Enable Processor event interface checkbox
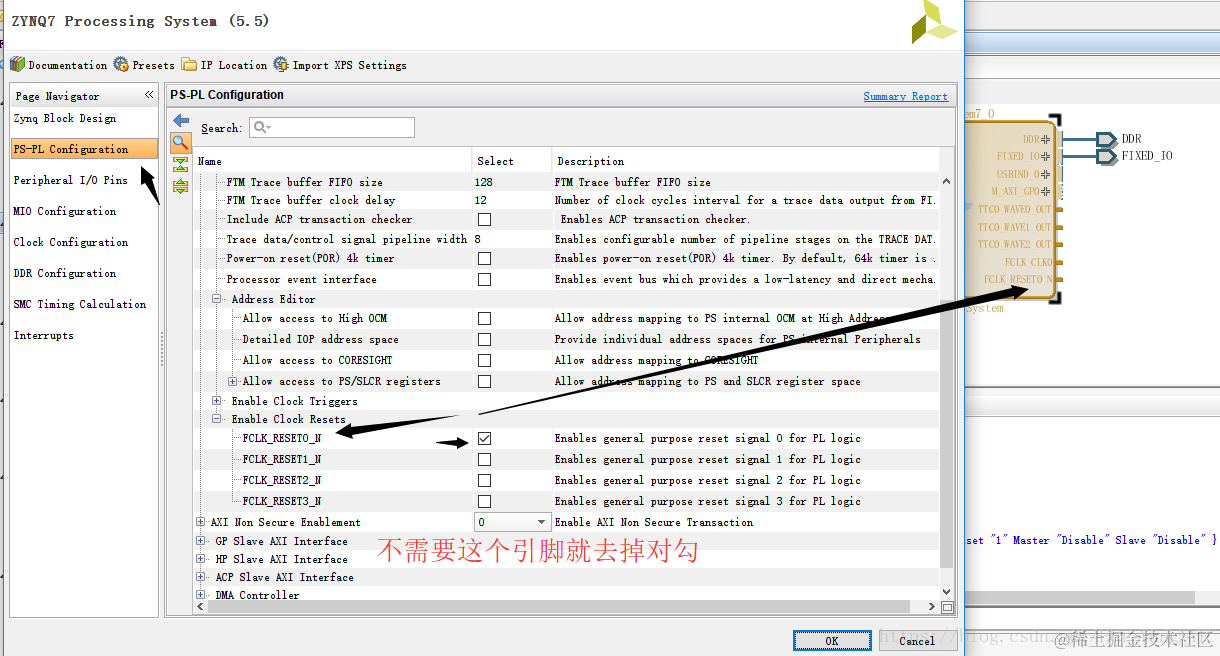The height and width of the screenshot is (656, 1220). click(484, 280)
